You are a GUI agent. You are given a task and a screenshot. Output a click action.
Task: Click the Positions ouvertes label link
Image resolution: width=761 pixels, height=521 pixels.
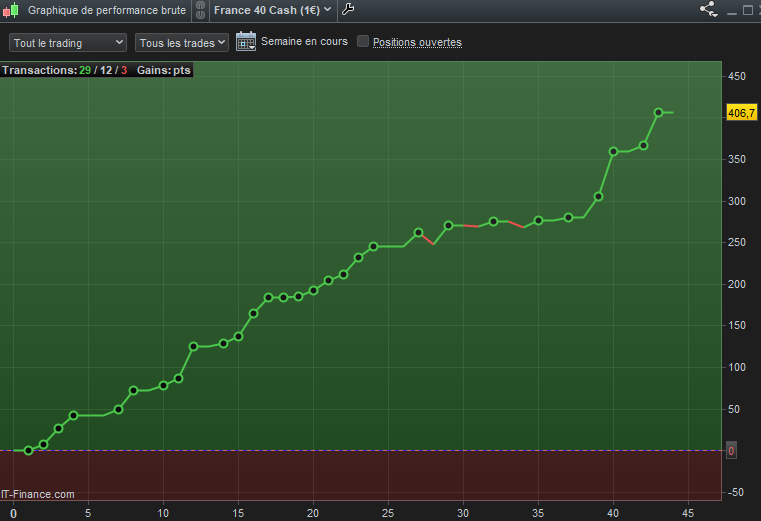(417, 42)
